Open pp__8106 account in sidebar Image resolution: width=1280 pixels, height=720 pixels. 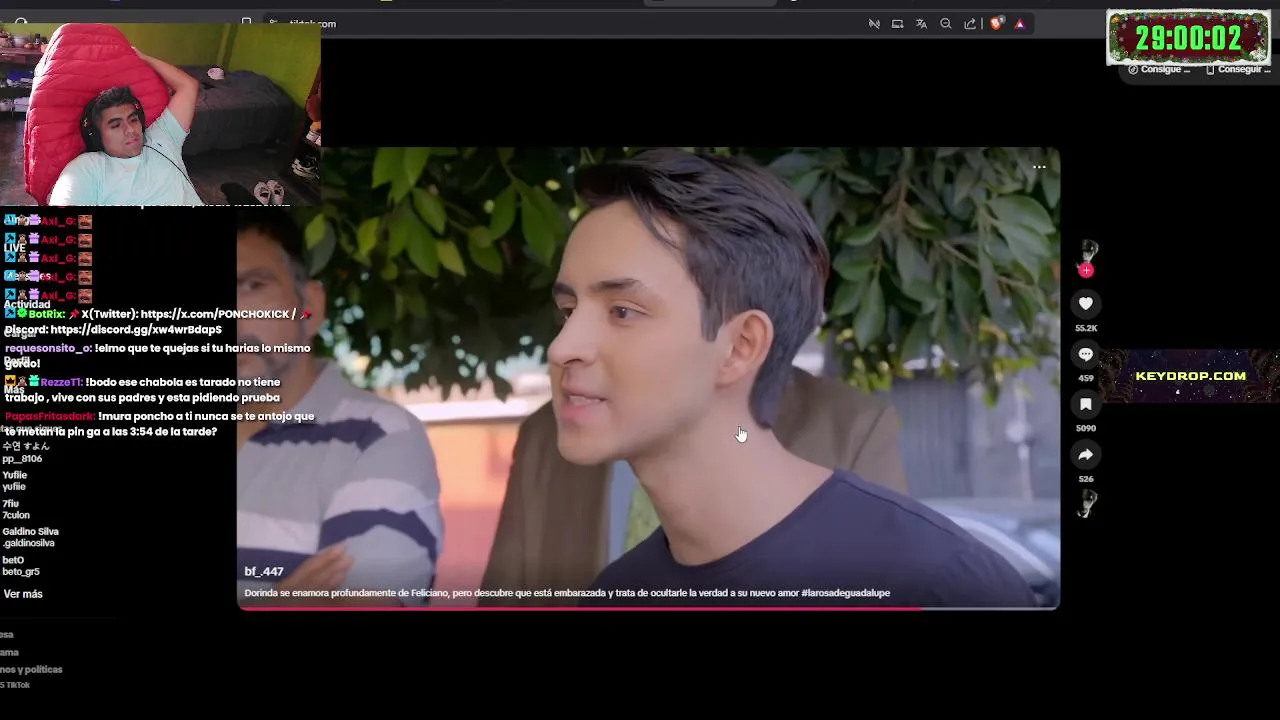[22, 459]
